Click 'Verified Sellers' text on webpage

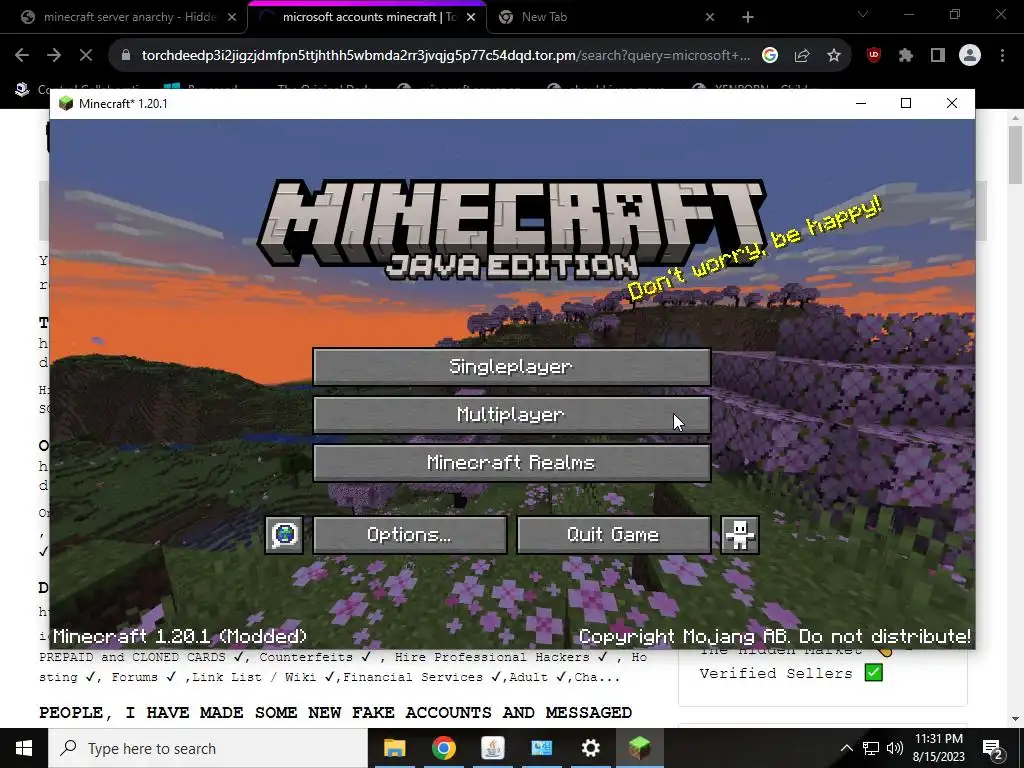[776, 673]
